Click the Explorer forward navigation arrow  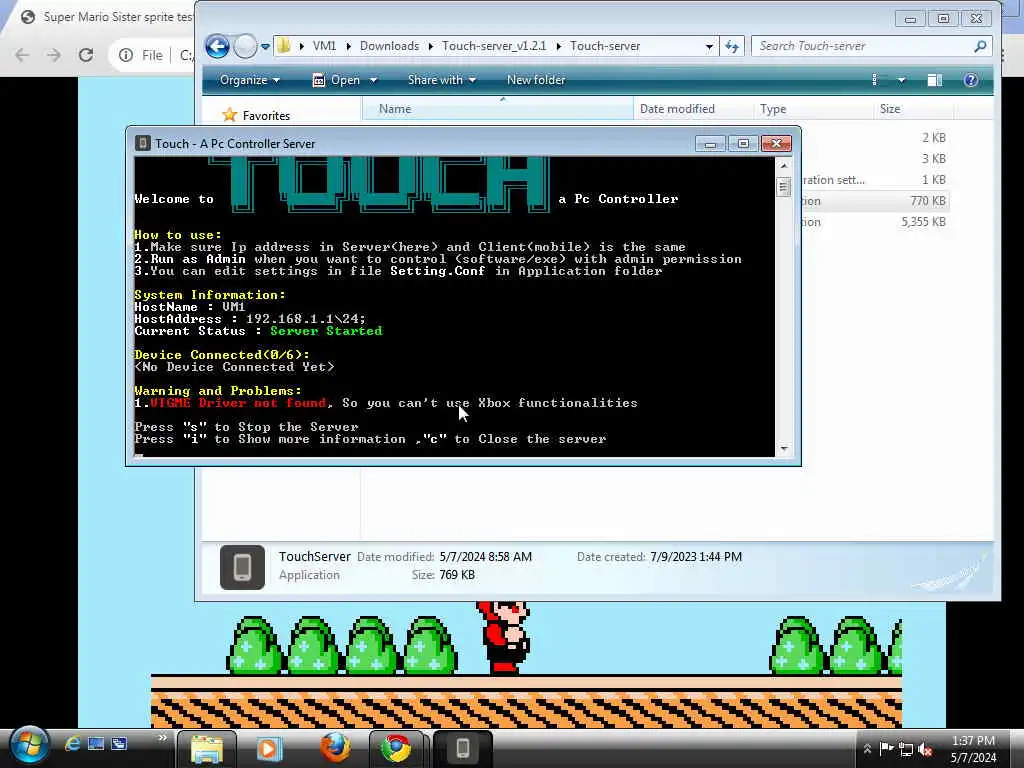pos(246,46)
